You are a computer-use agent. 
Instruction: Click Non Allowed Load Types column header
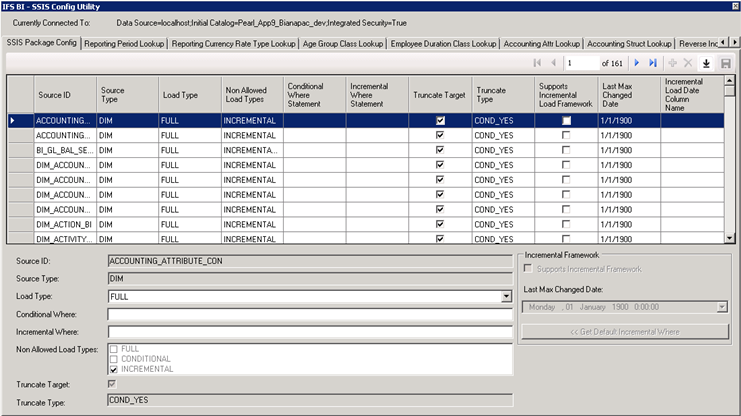click(252, 95)
